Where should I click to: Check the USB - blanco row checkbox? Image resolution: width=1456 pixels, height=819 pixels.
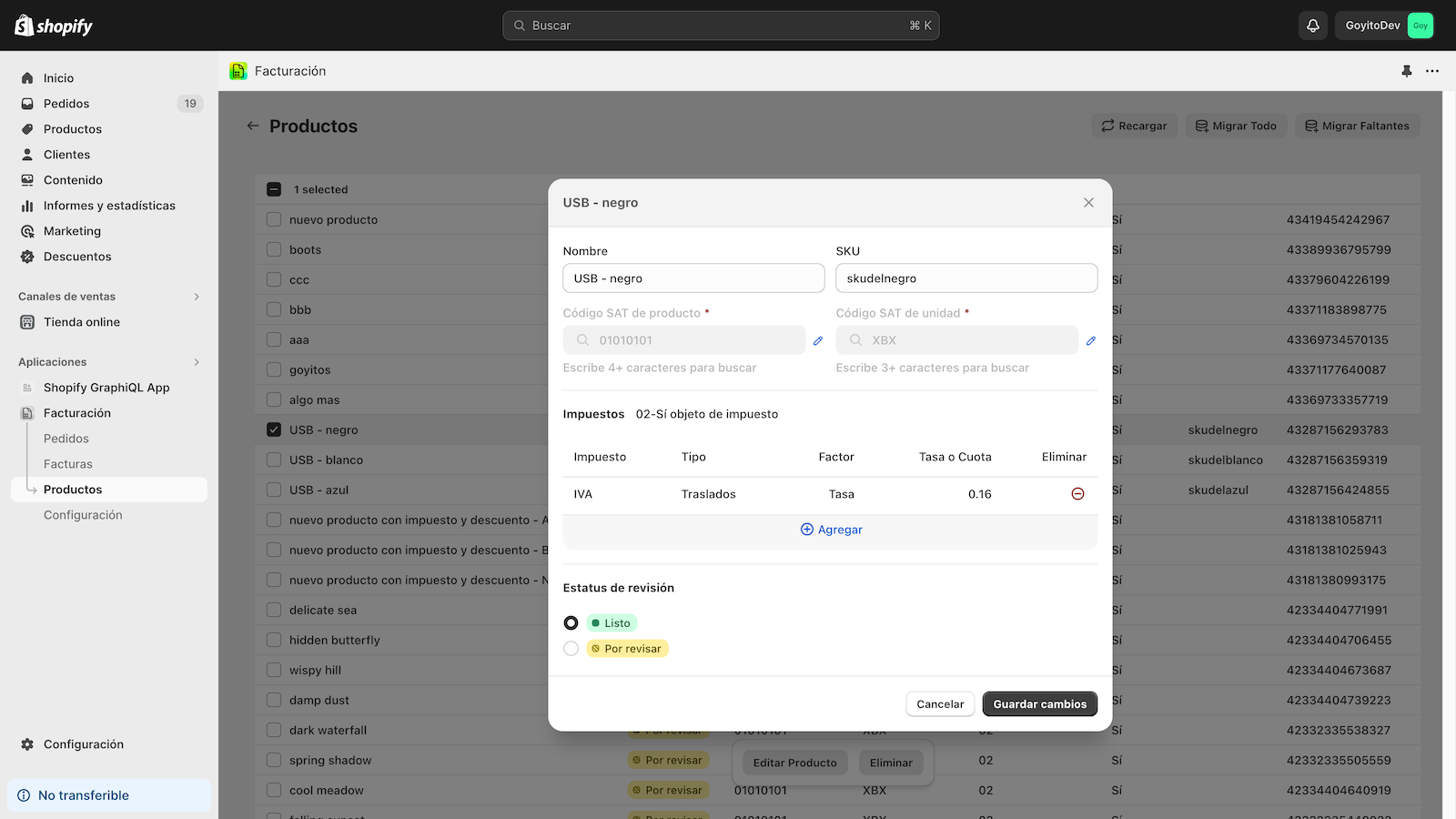[274, 460]
